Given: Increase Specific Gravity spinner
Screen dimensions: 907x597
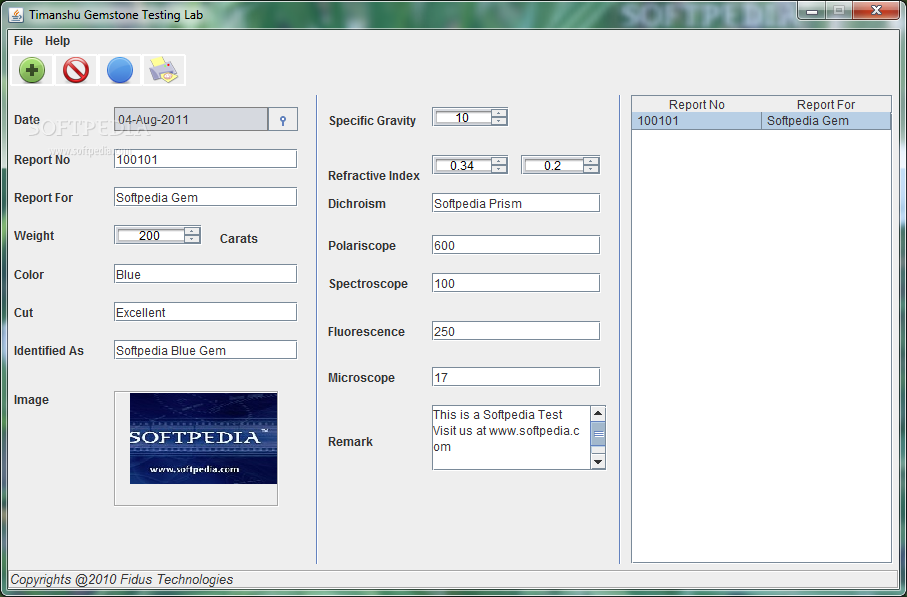Looking at the screenshot, I should [x=499, y=113].
